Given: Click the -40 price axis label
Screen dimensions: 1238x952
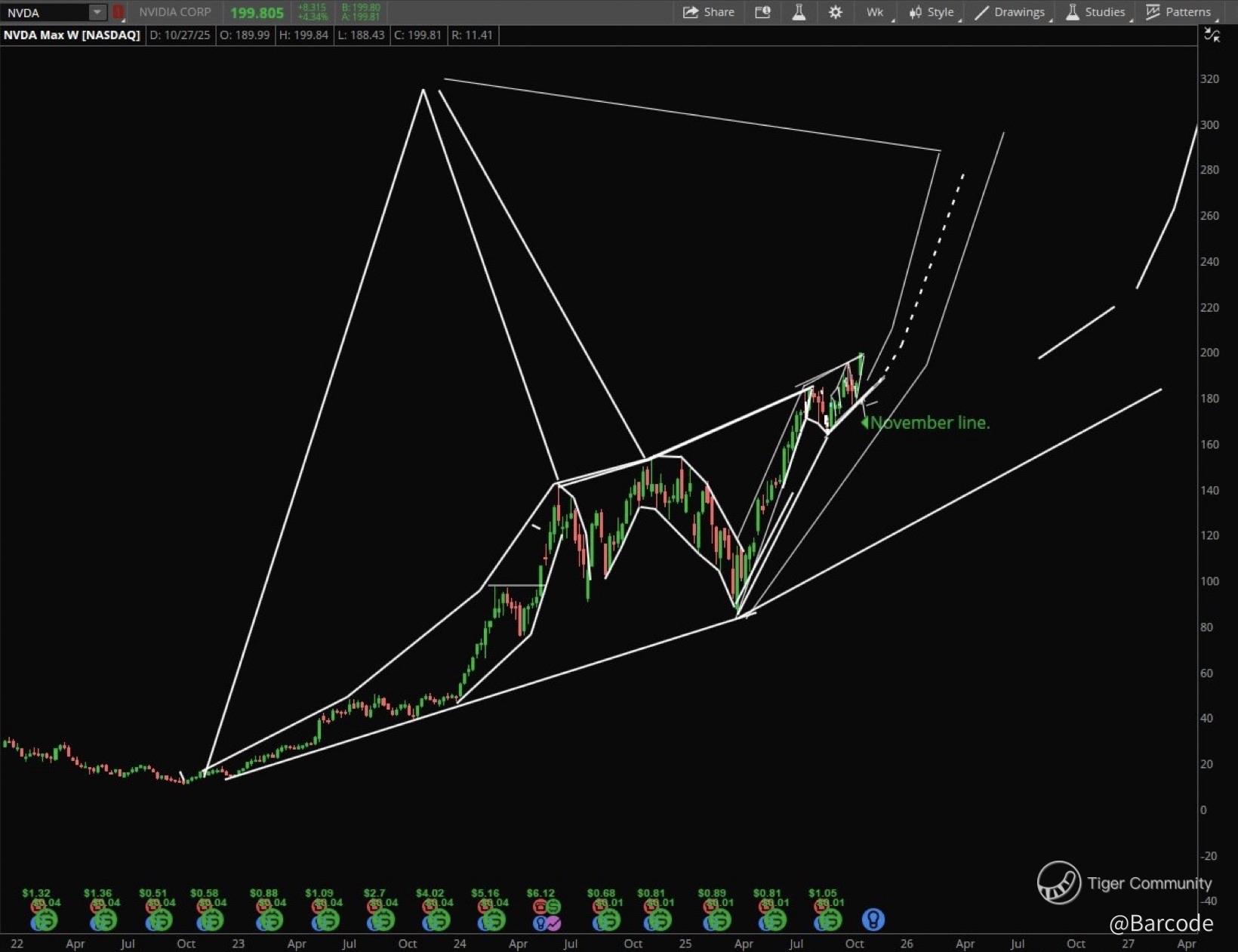Looking at the screenshot, I should 1209,901.
